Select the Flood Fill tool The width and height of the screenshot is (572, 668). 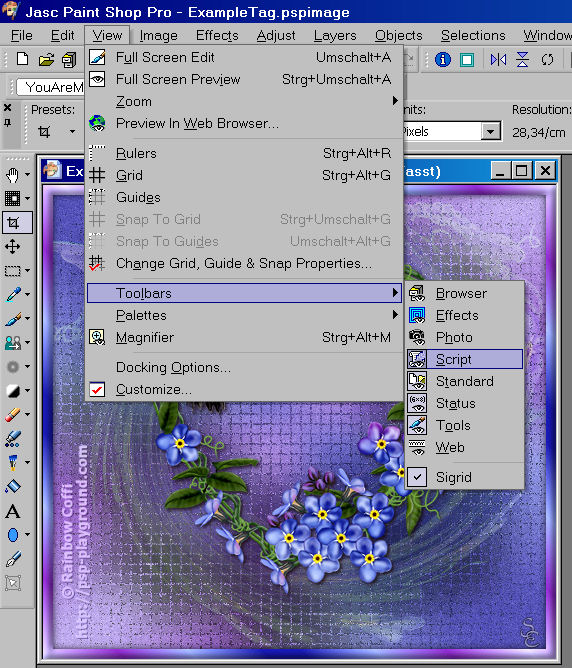coord(13,486)
